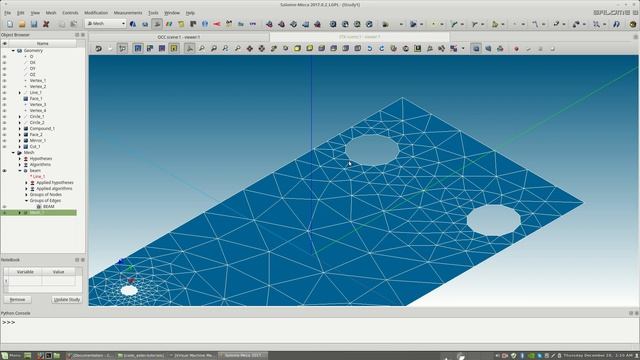Click the Save document icon
The image size is (640, 360).
coord(34,24)
